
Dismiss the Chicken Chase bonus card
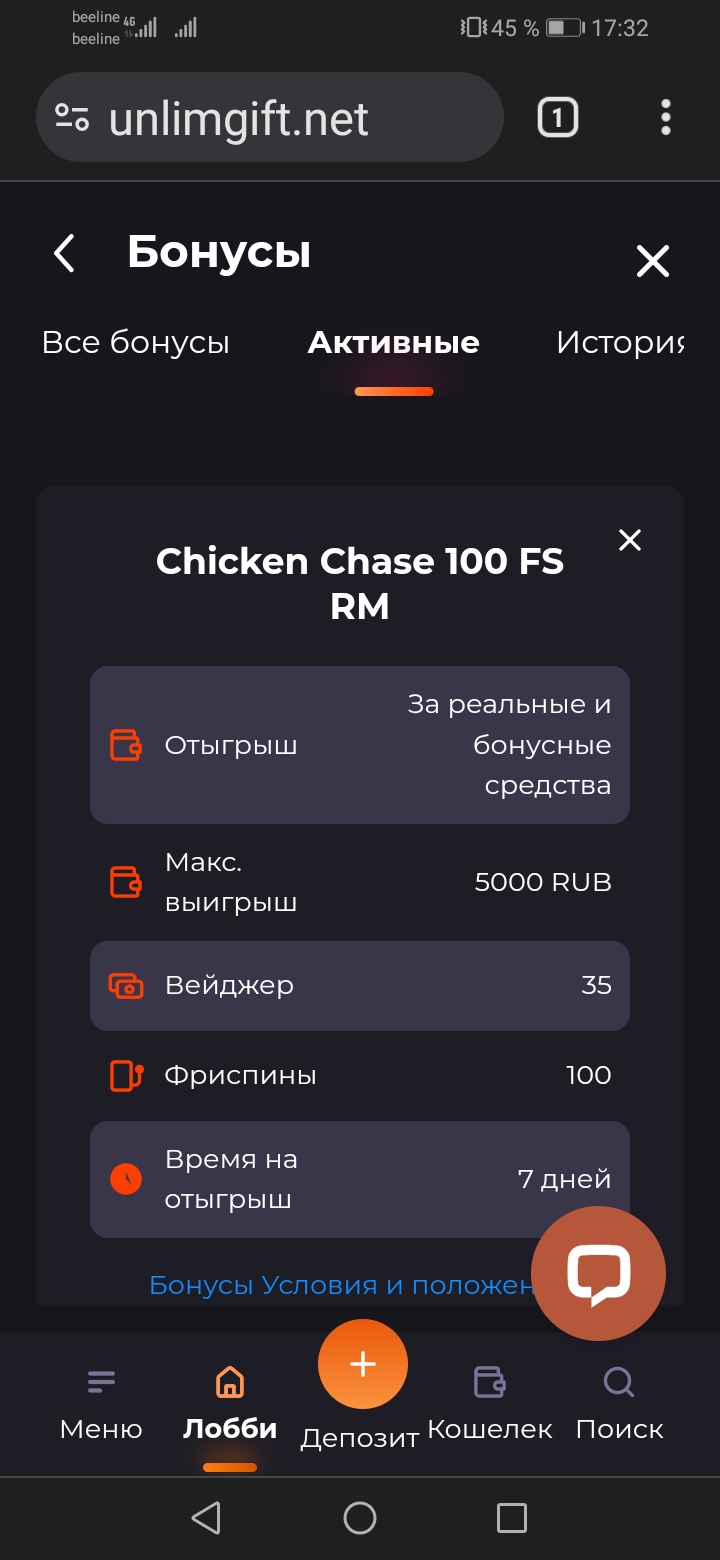pos(629,540)
